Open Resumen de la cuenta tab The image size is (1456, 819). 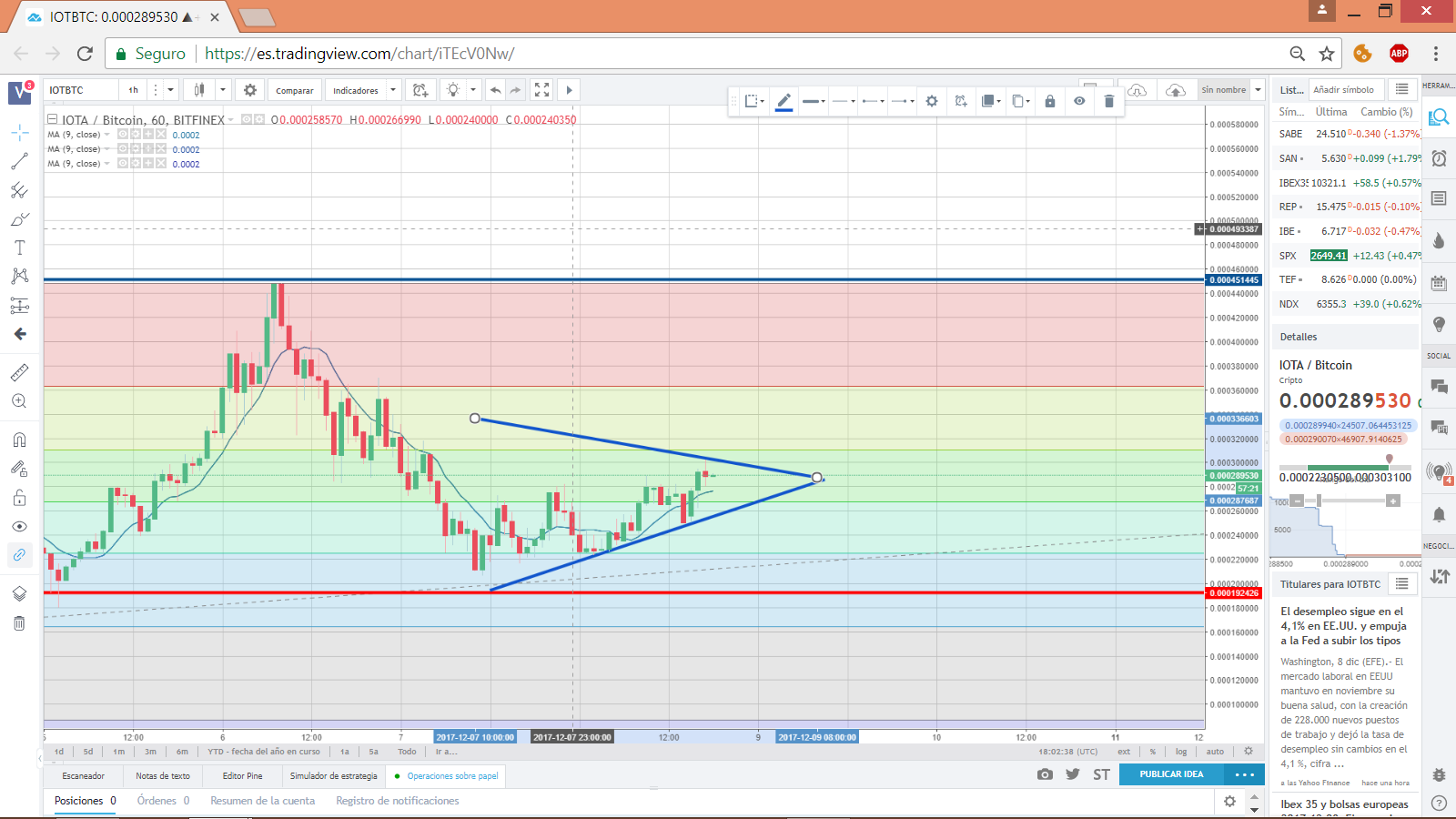pyautogui.click(x=262, y=801)
